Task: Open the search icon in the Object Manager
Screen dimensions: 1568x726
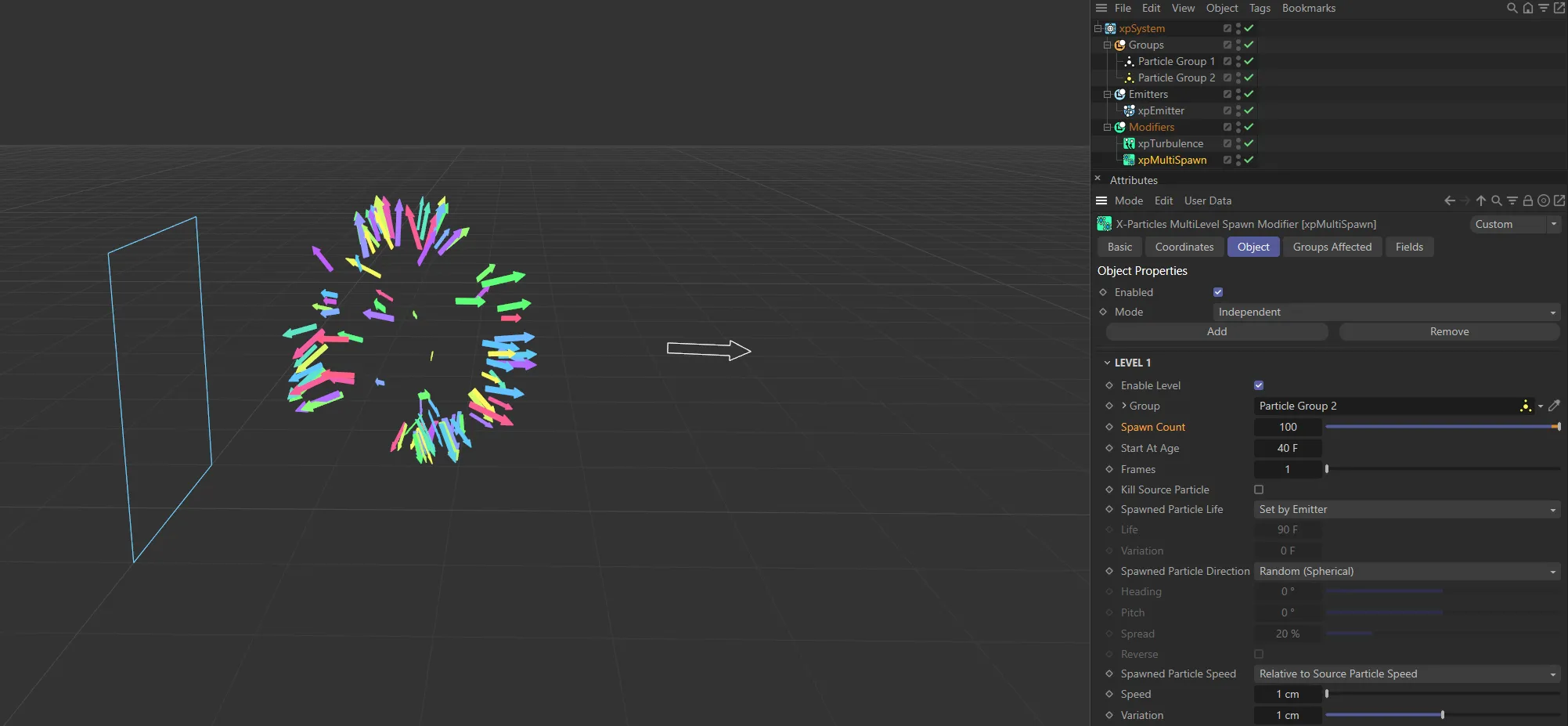Action: (x=1511, y=8)
